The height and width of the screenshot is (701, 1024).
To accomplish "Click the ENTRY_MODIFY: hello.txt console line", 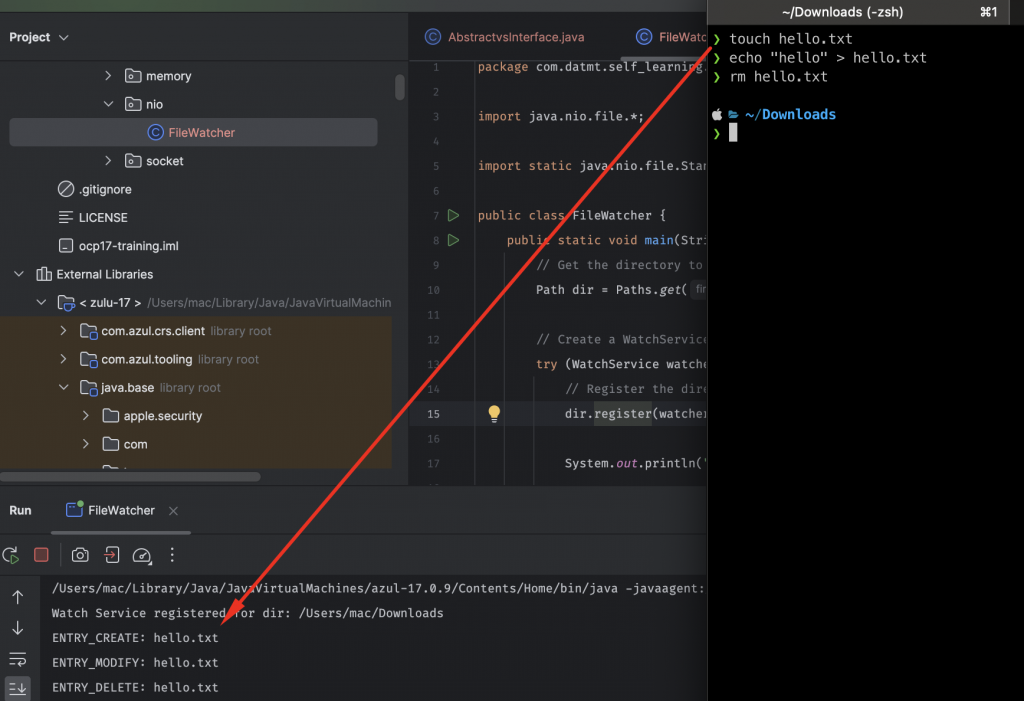I will pyautogui.click(x=135, y=662).
